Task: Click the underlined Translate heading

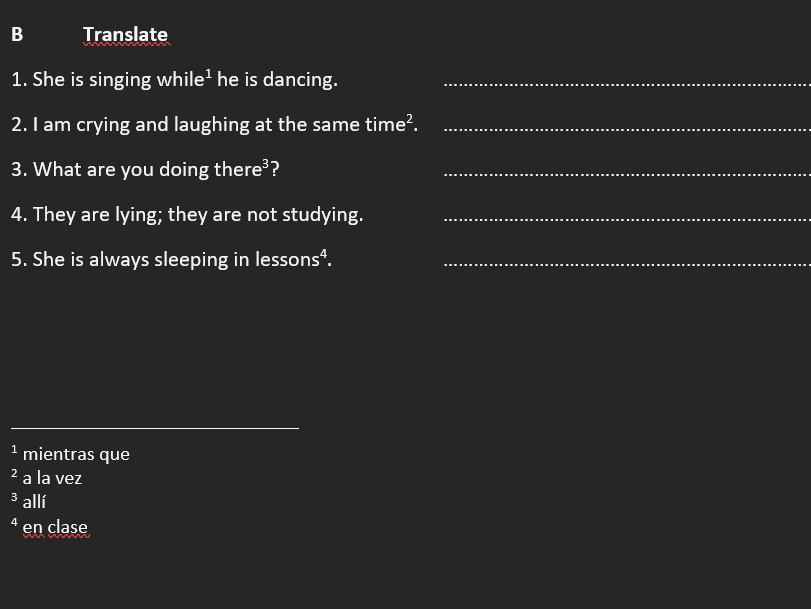Action: click(x=126, y=35)
